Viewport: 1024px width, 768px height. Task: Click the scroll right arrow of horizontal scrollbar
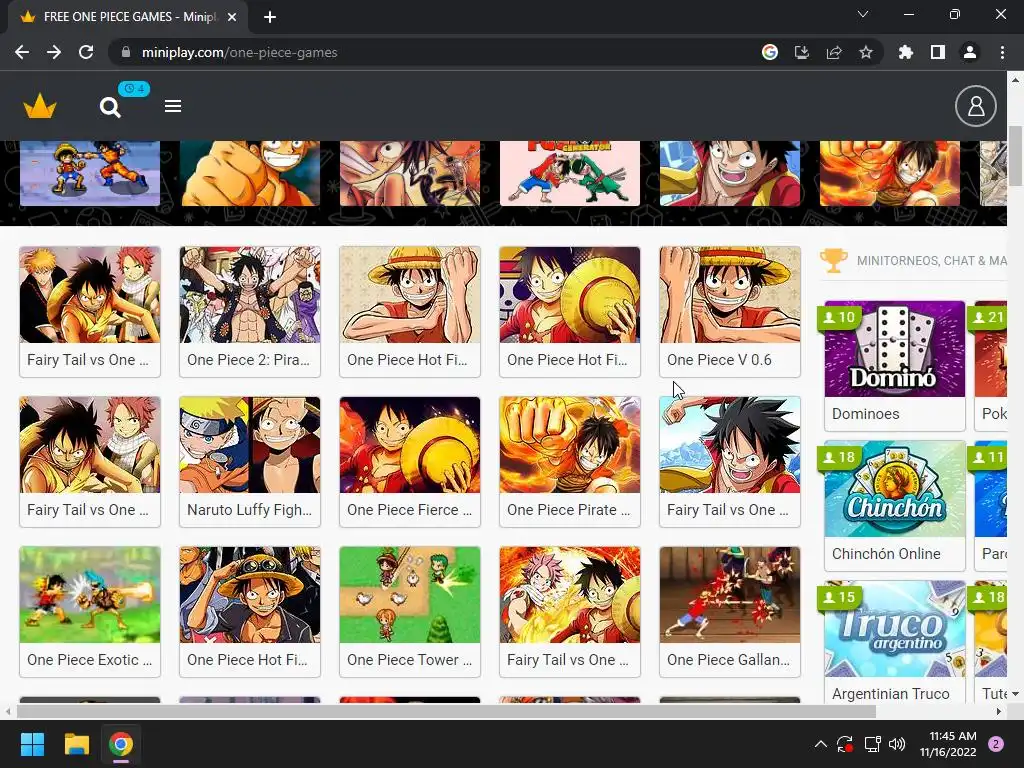click(x=999, y=711)
